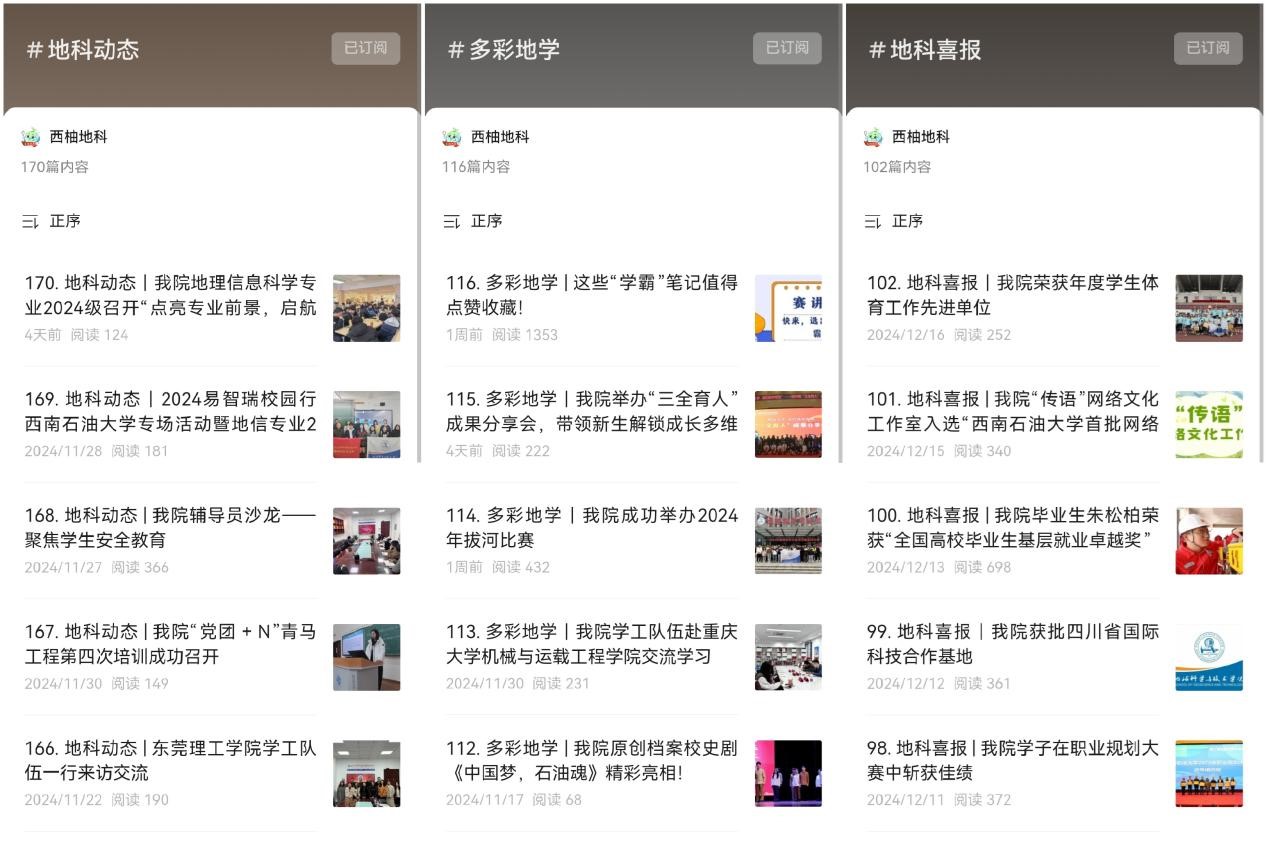Viewport: 1267px width, 843px height.
Task: Click the 西柚地科 avatar in 地科喜报 panel
Action: coord(873,137)
